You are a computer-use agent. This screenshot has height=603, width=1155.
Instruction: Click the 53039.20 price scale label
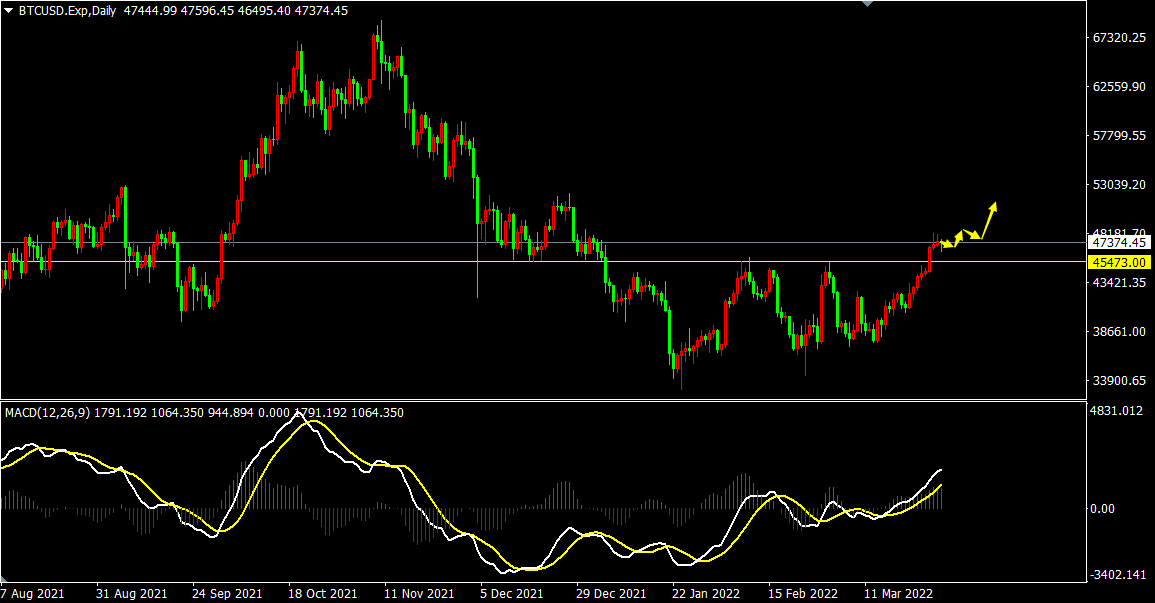[x=1118, y=185]
